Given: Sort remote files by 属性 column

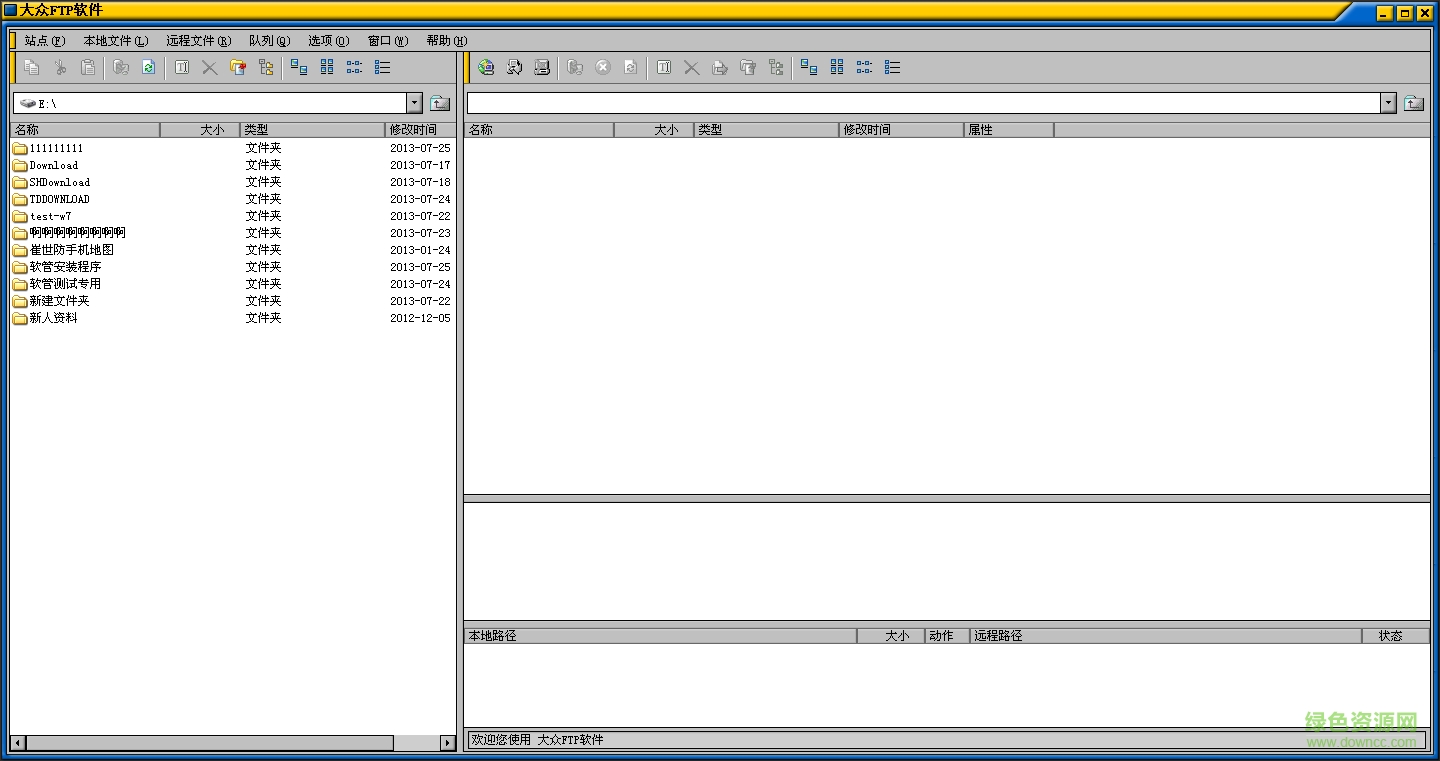Looking at the screenshot, I should [1007, 130].
